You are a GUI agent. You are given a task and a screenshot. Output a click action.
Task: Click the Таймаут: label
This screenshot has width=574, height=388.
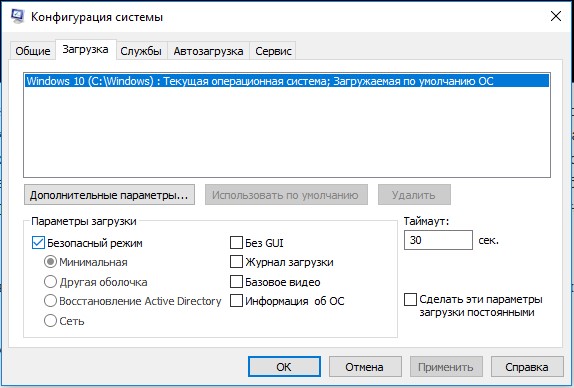[x=426, y=221]
